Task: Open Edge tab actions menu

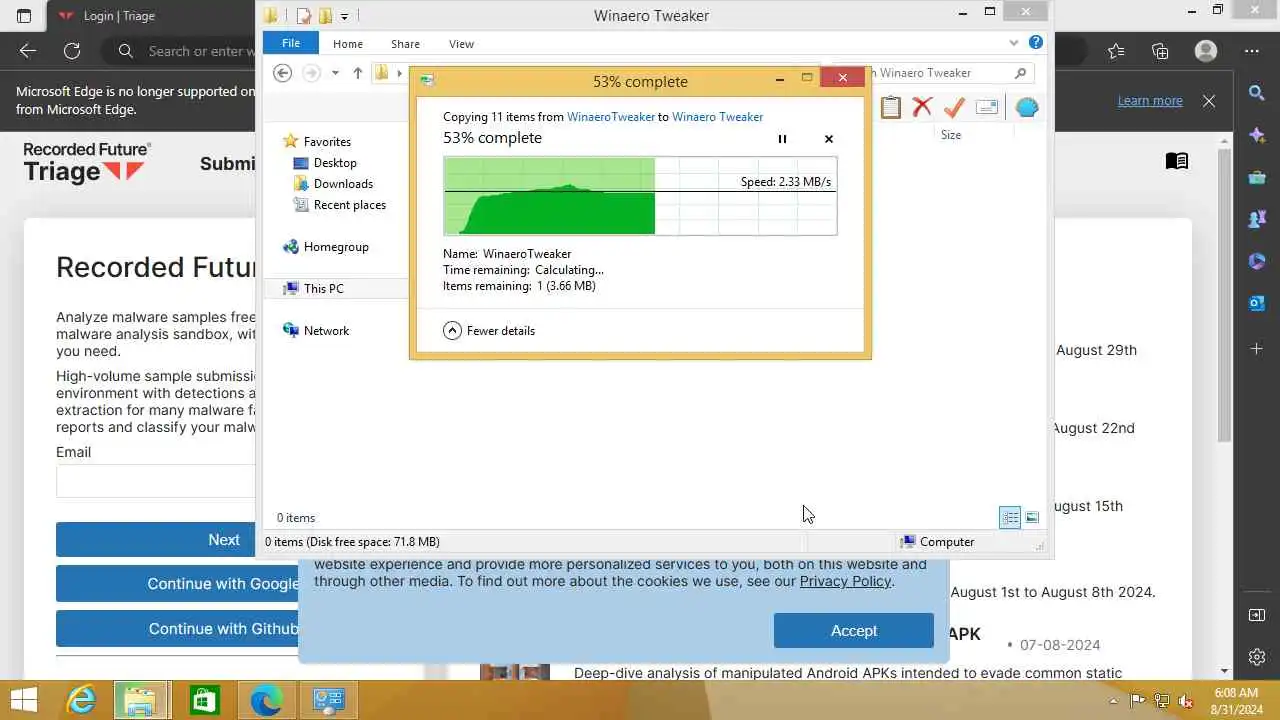Action: pyautogui.click(x=24, y=16)
